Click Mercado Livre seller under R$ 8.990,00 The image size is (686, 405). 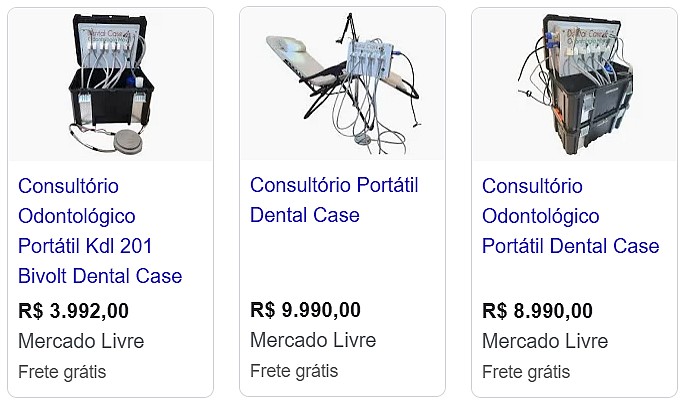click(545, 341)
